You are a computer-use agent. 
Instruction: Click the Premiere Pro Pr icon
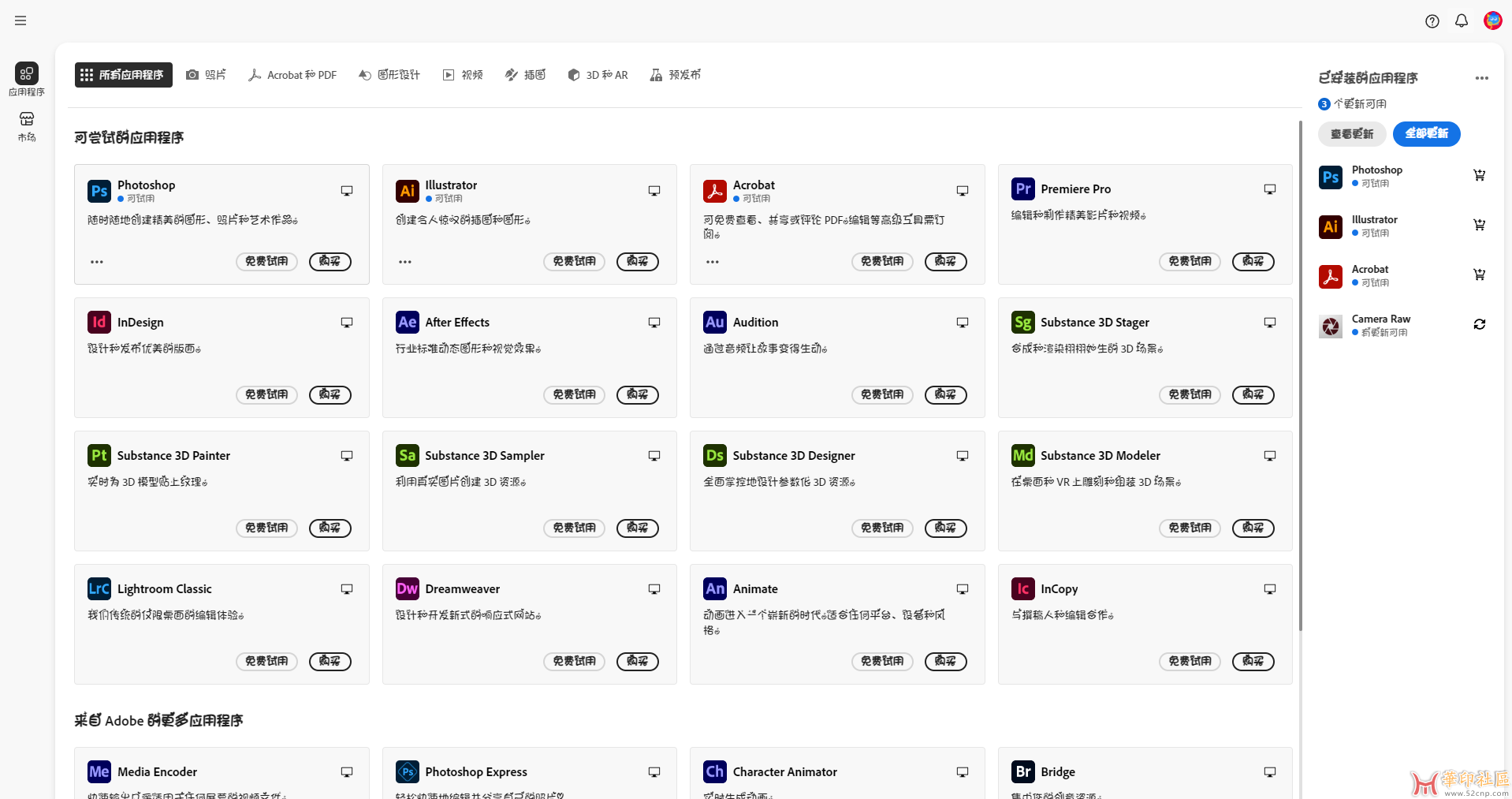(x=1023, y=189)
